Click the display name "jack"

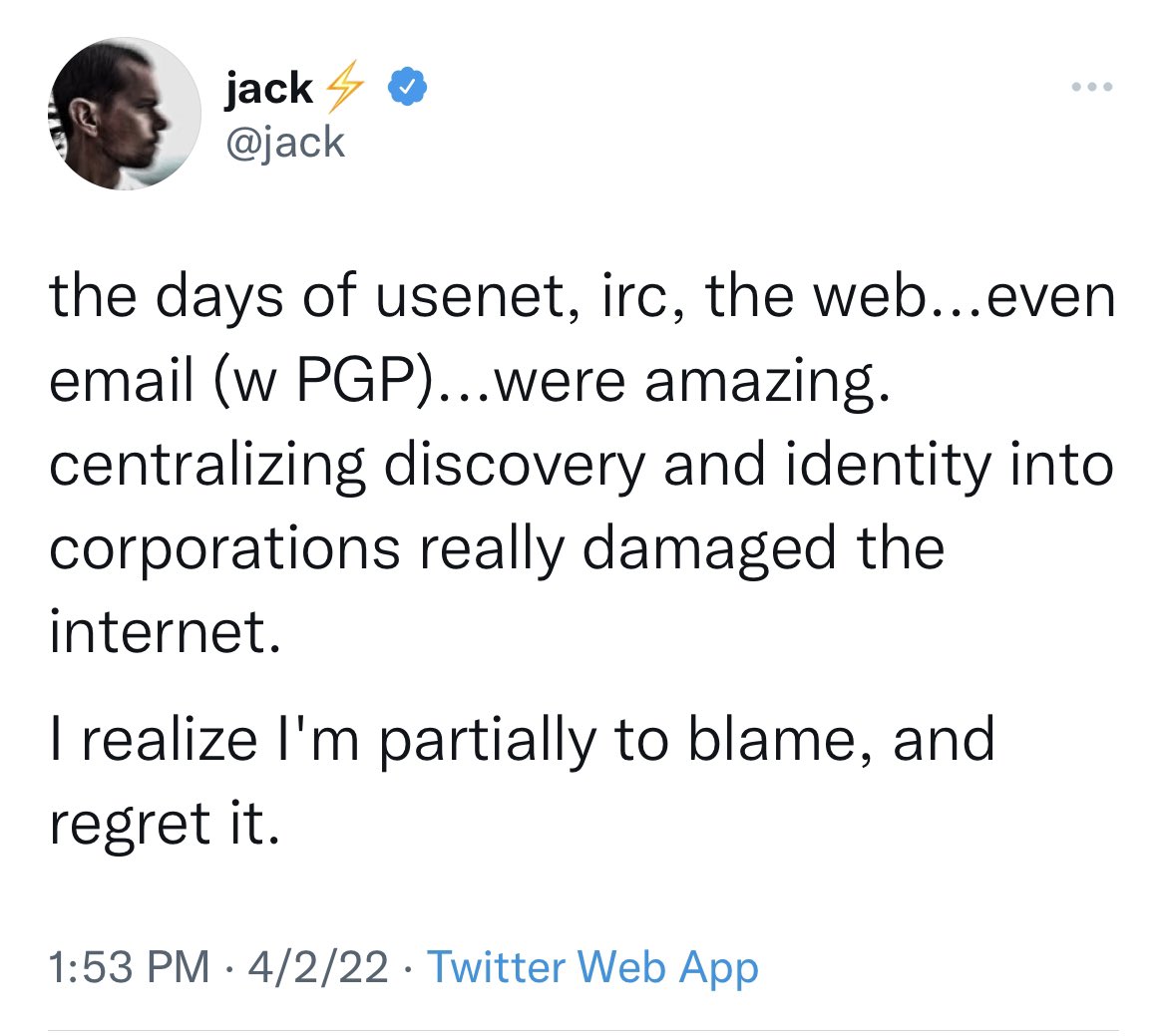(x=268, y=88)
